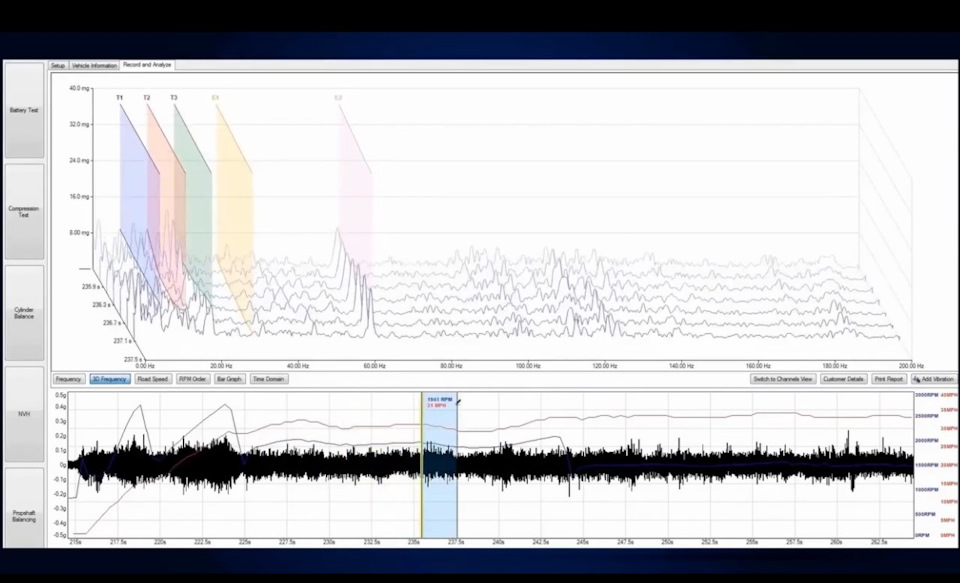Select the T3 vibration marker label
Screen dimensions: 960x583
pos(173,98)
